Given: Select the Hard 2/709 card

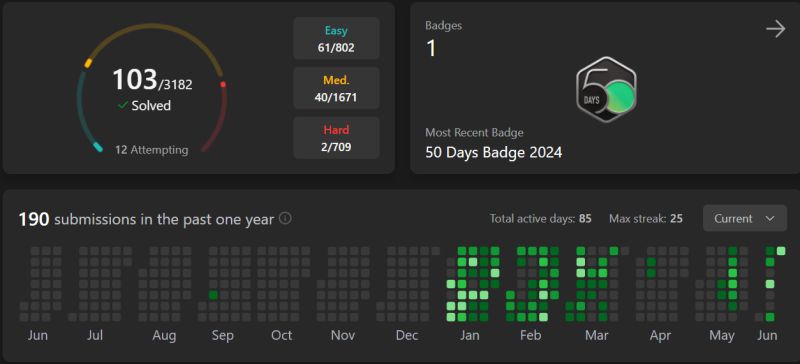Looking at the screenshot, I should click(x=336, y=138).
